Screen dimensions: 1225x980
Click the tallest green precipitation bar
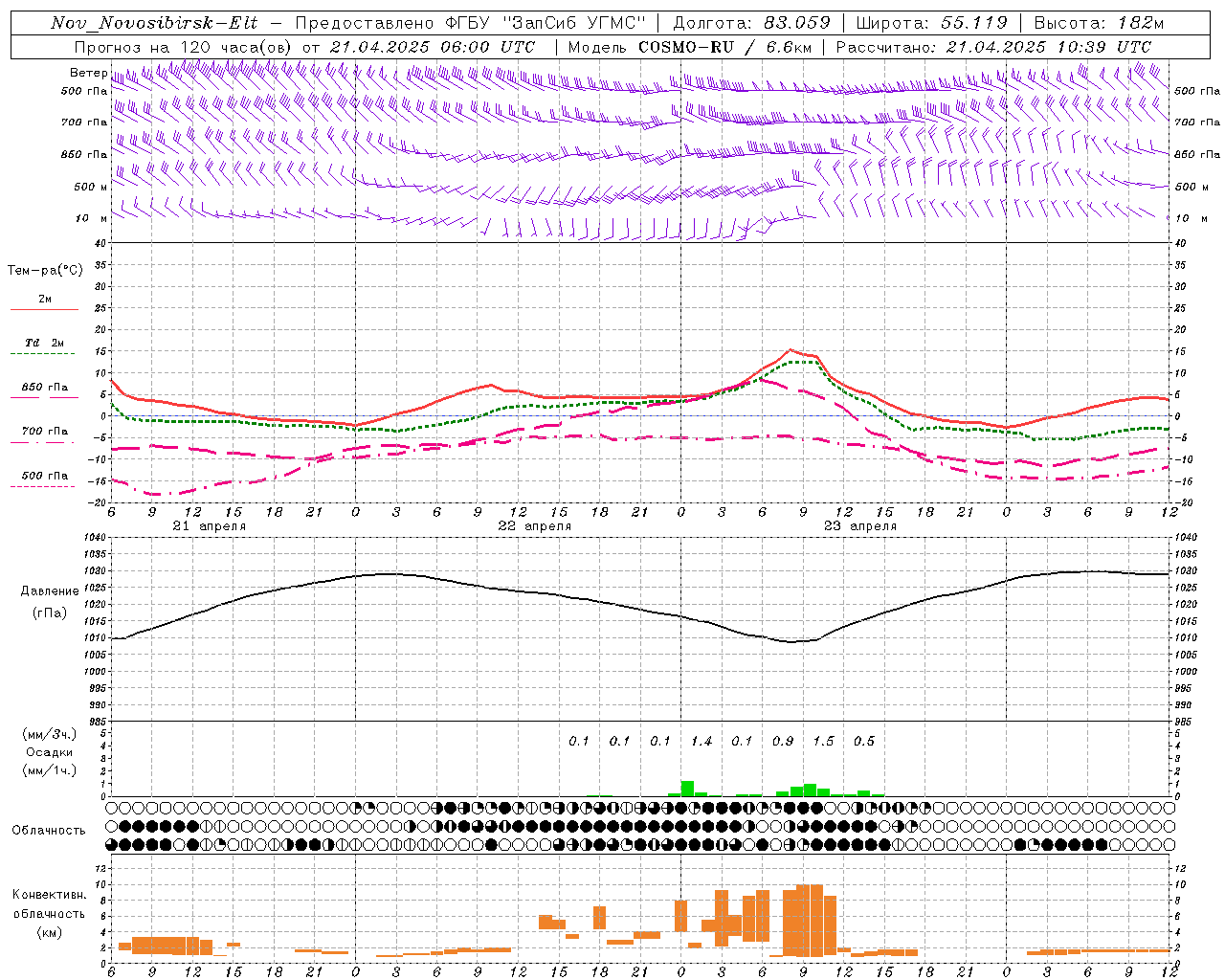[687, 789]
